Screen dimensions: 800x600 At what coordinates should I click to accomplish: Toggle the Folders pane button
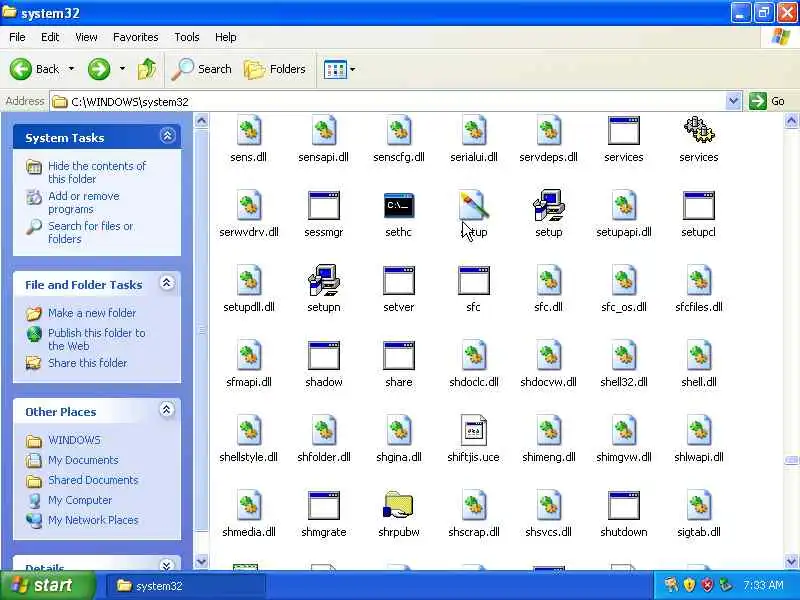point(275,69)
